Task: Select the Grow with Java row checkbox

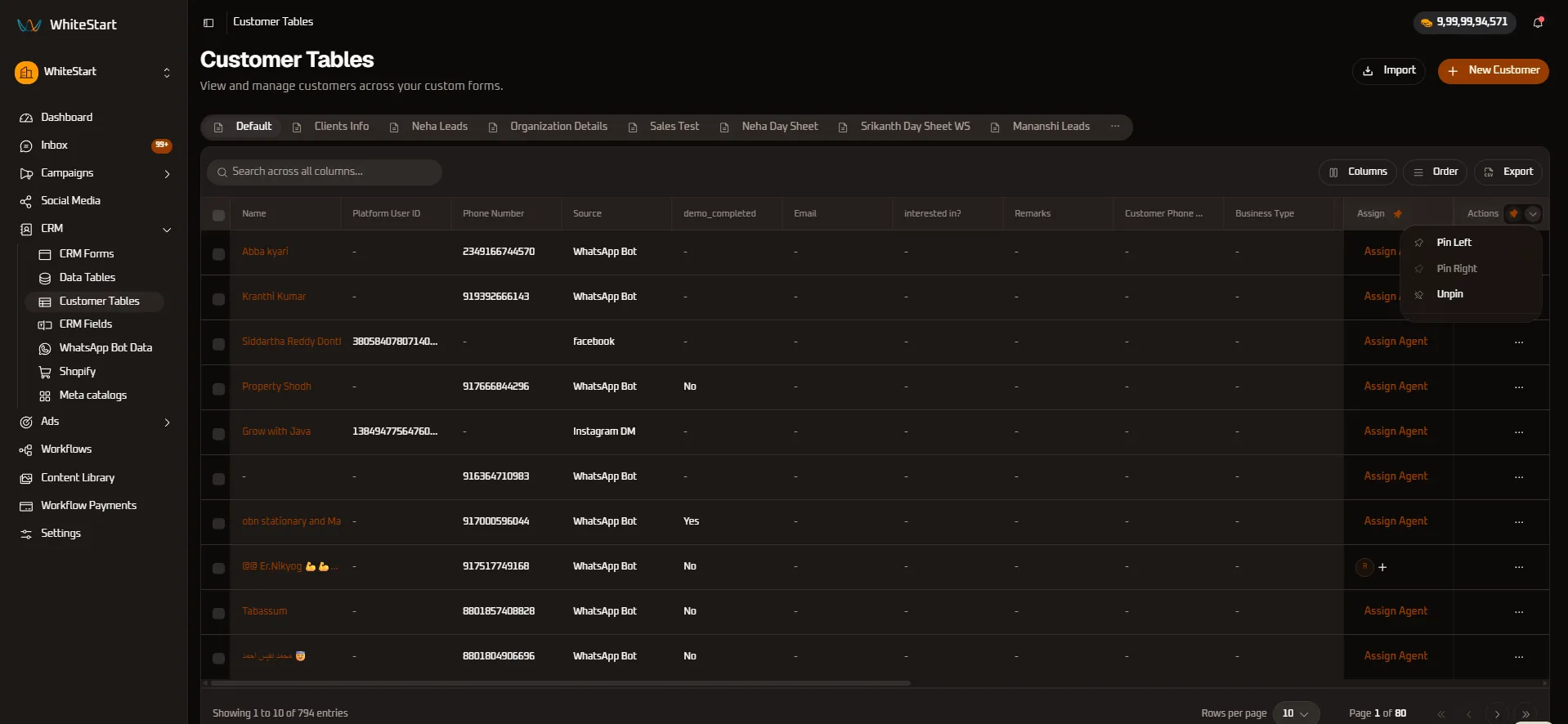Action: click(218, 433)
